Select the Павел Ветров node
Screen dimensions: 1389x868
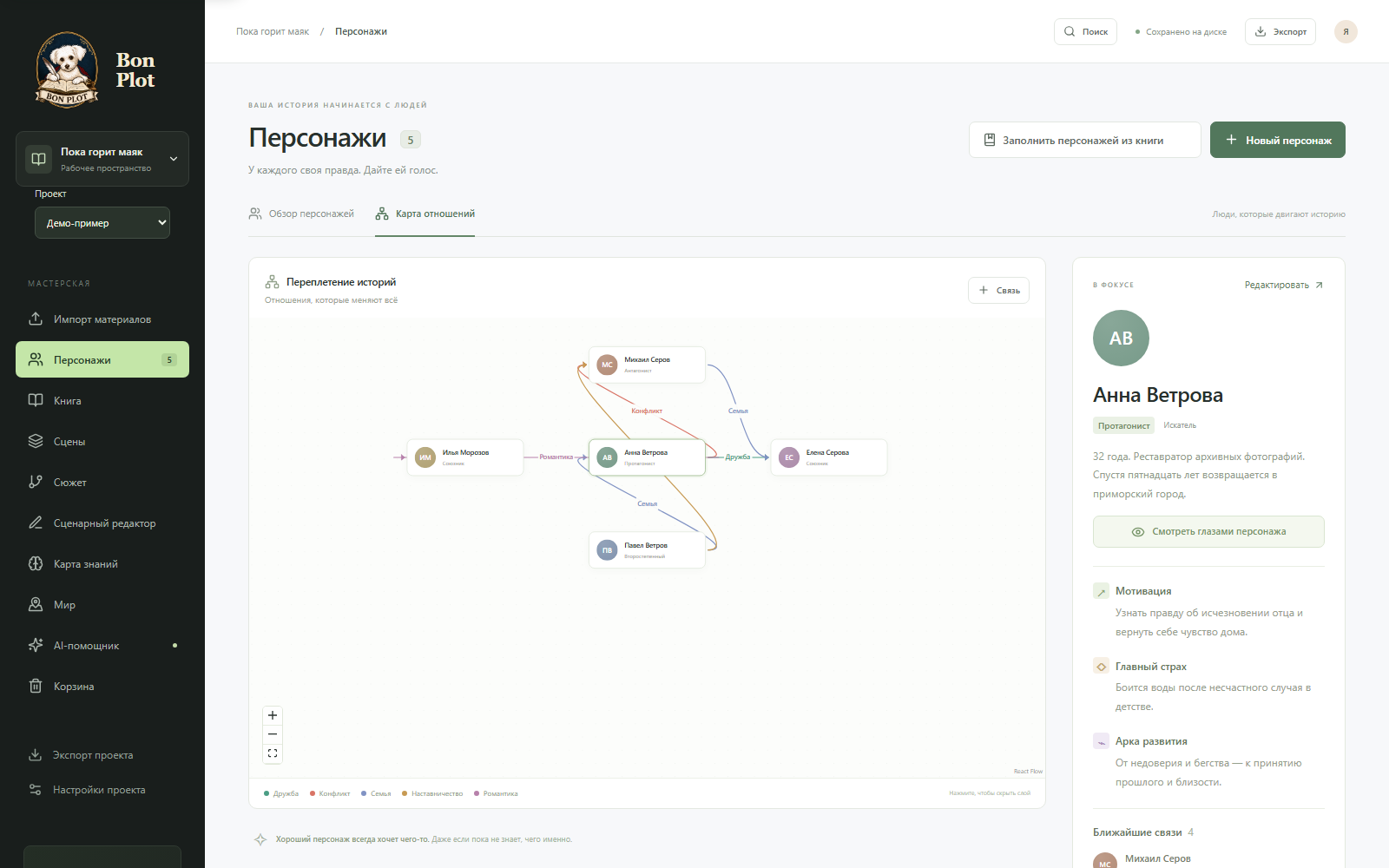pos(647,550)
